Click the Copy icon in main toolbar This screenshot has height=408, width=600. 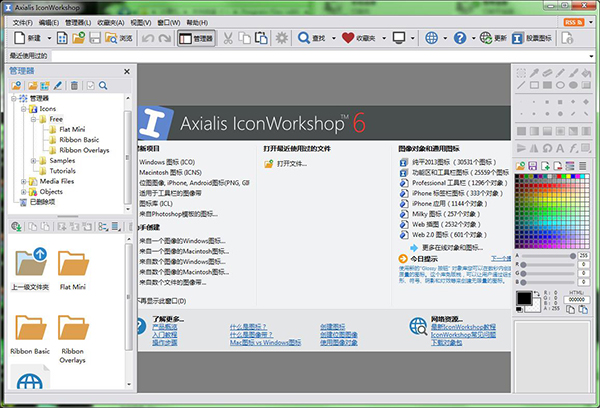click(x=244, y=38)
